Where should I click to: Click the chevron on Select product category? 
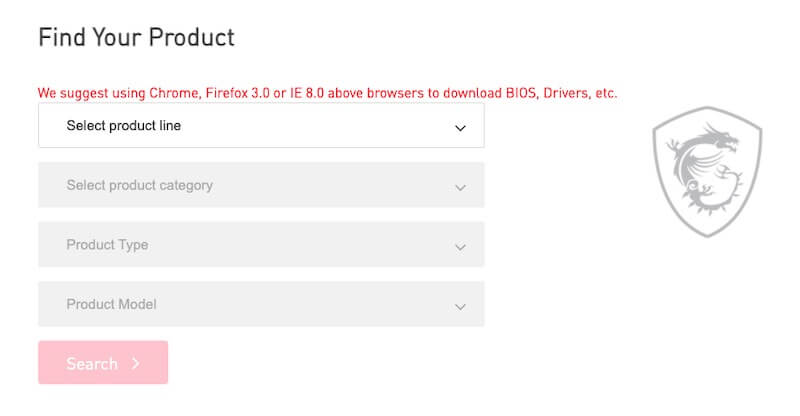460,187
